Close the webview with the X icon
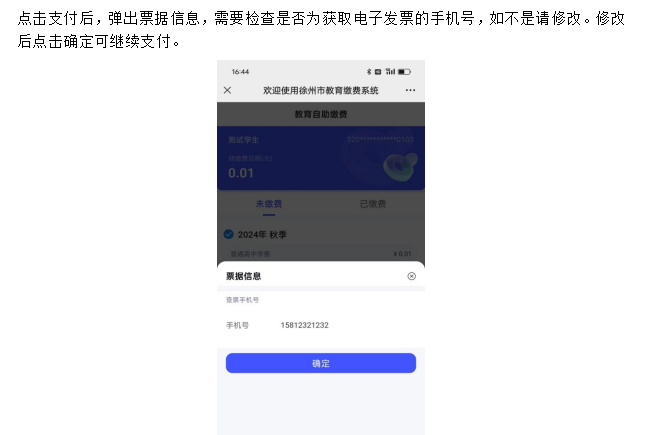This screenshot has width=658, height=435. click(x=227, y=90)
